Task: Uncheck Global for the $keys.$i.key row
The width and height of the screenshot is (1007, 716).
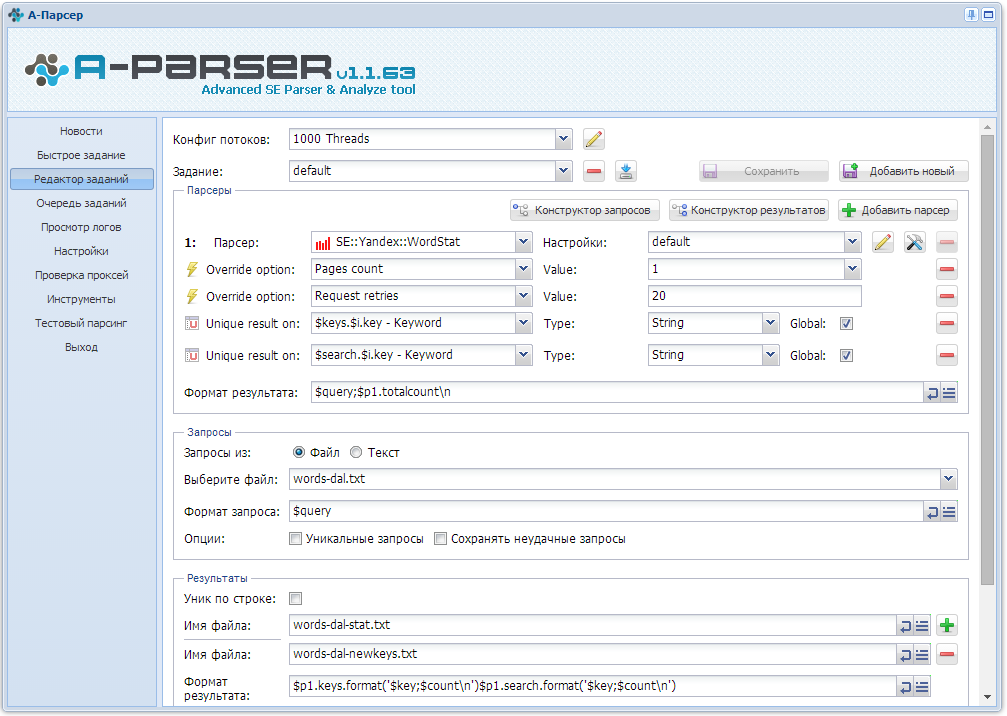Action: tap(846, 324)
